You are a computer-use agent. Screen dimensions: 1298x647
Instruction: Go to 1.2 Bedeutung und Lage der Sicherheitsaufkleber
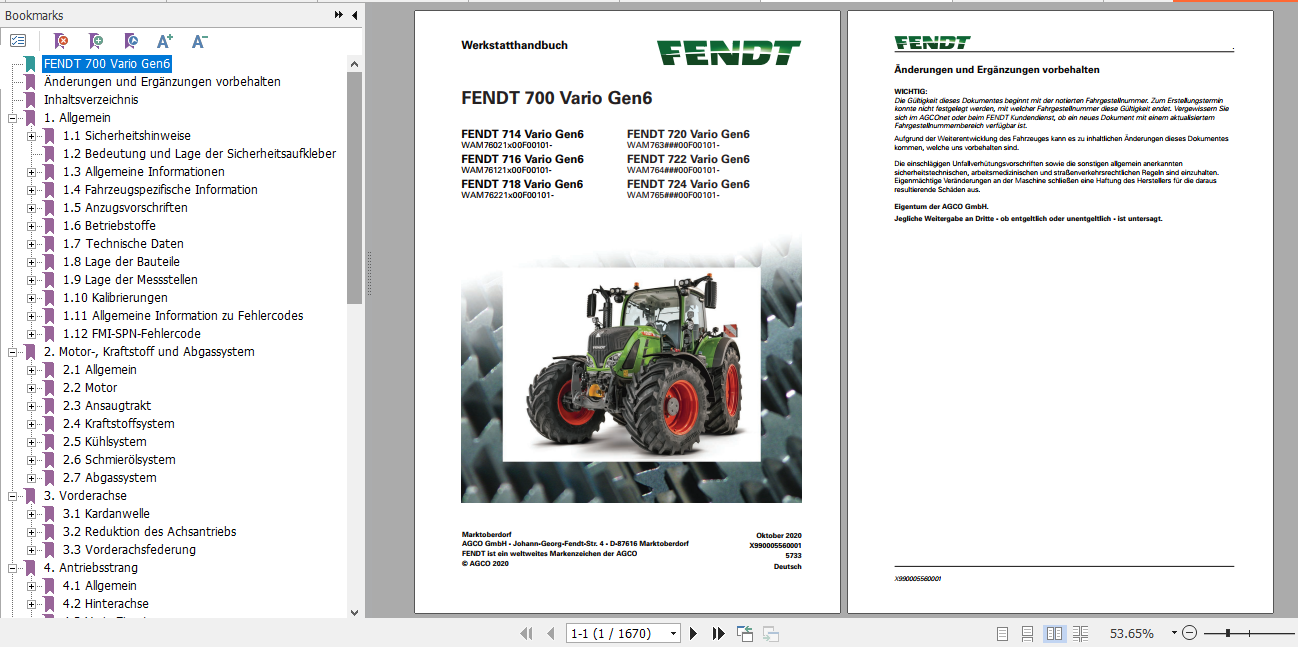coord(199,154)
